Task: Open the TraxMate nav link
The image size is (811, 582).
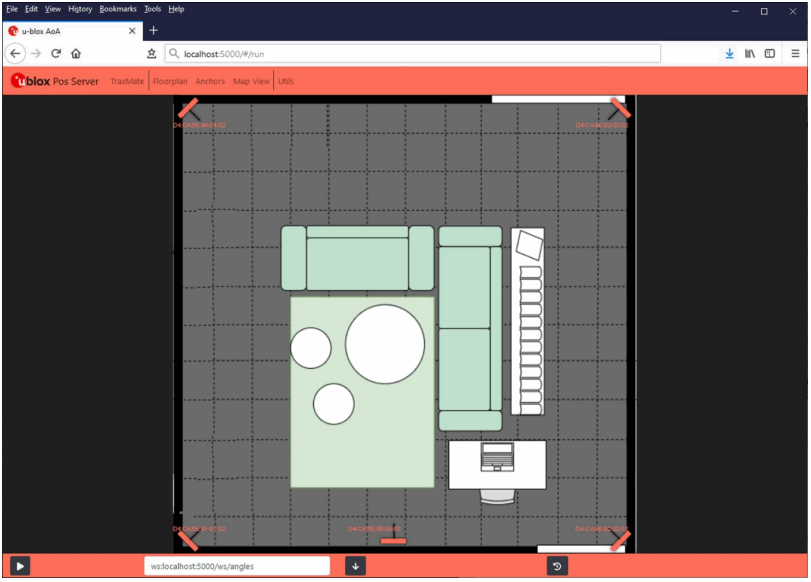Action: (x=127, y=81)
